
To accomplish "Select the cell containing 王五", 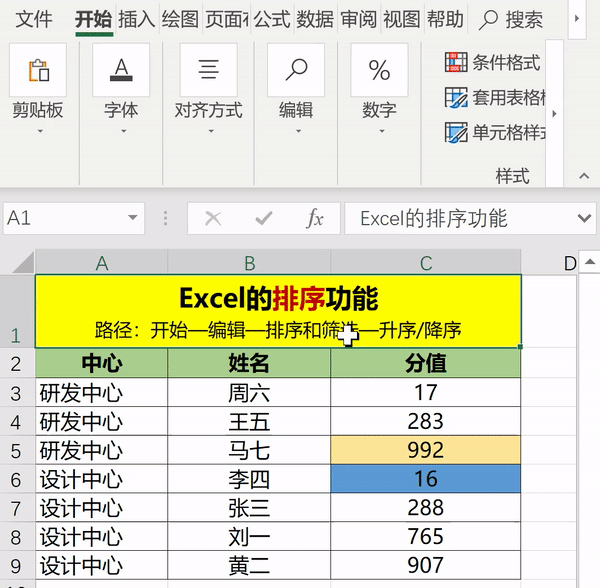I will (249, 421).
